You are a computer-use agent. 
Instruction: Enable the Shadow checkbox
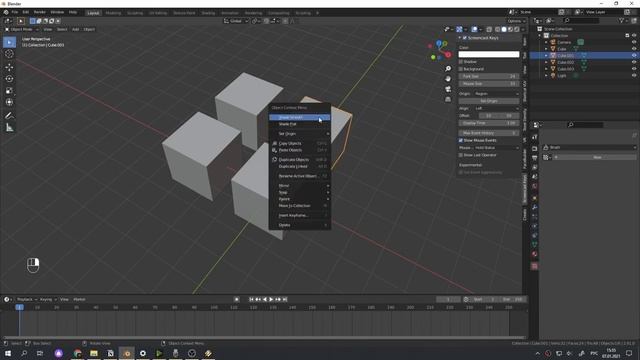pos(461,62)
